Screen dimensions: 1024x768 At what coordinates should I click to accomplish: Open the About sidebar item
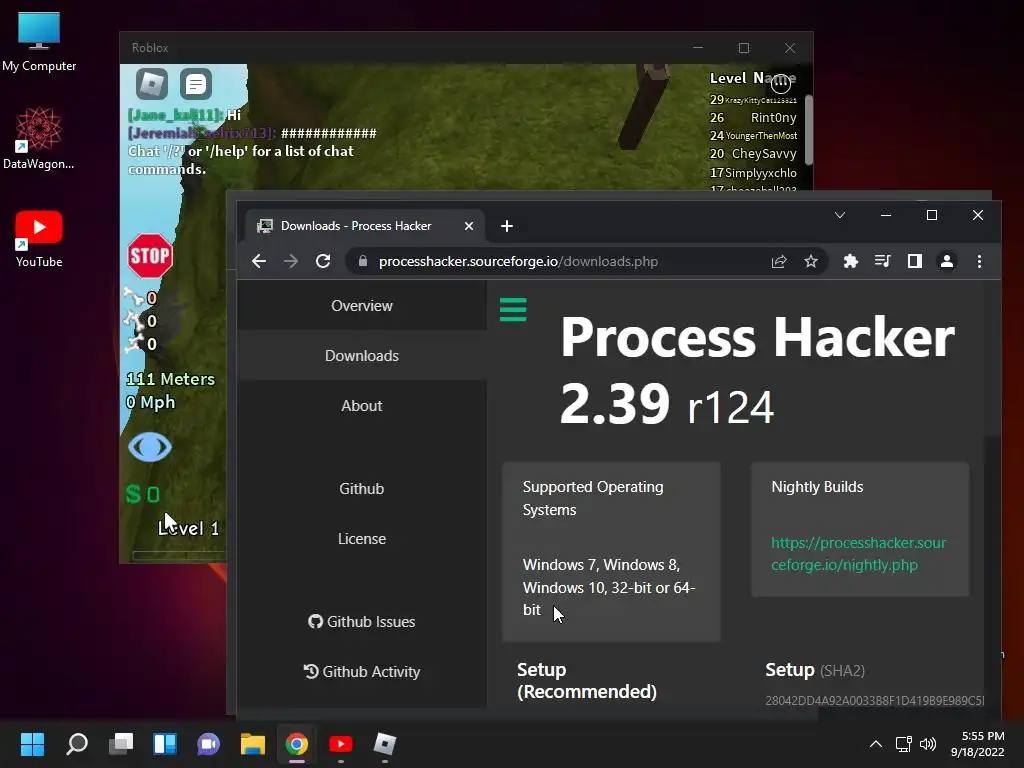pos(362,406)
